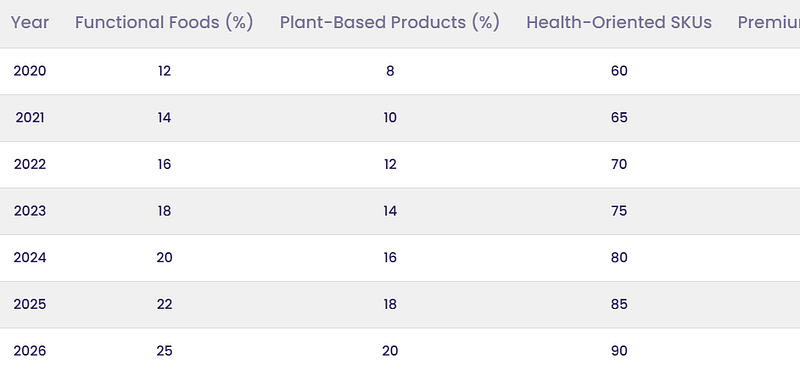800x371 pixels.
Task: Click the Year column header
Action: (30, 22)
